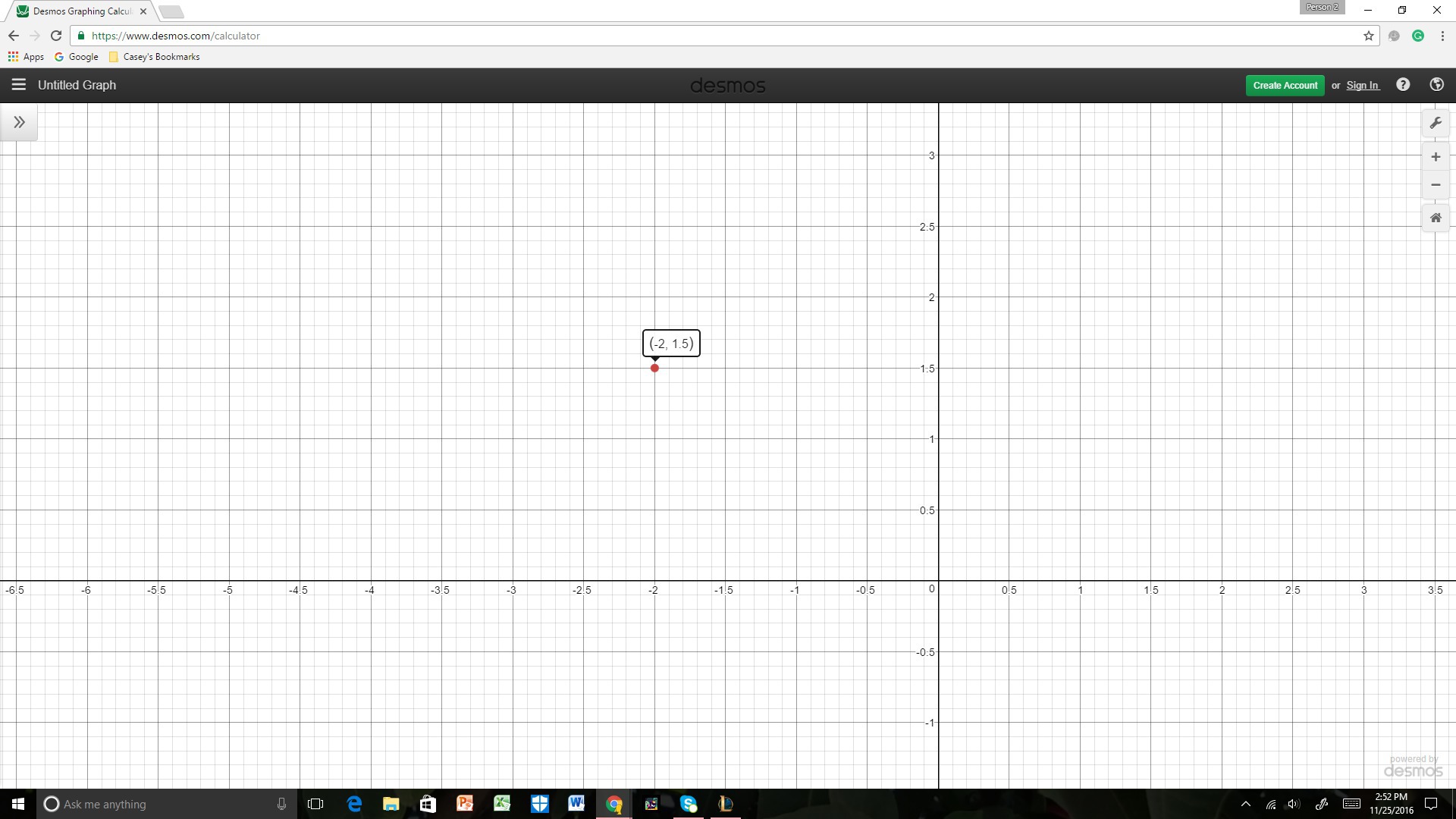
Task: Open Skype from the taskbar
Action: tap(689, 804)
